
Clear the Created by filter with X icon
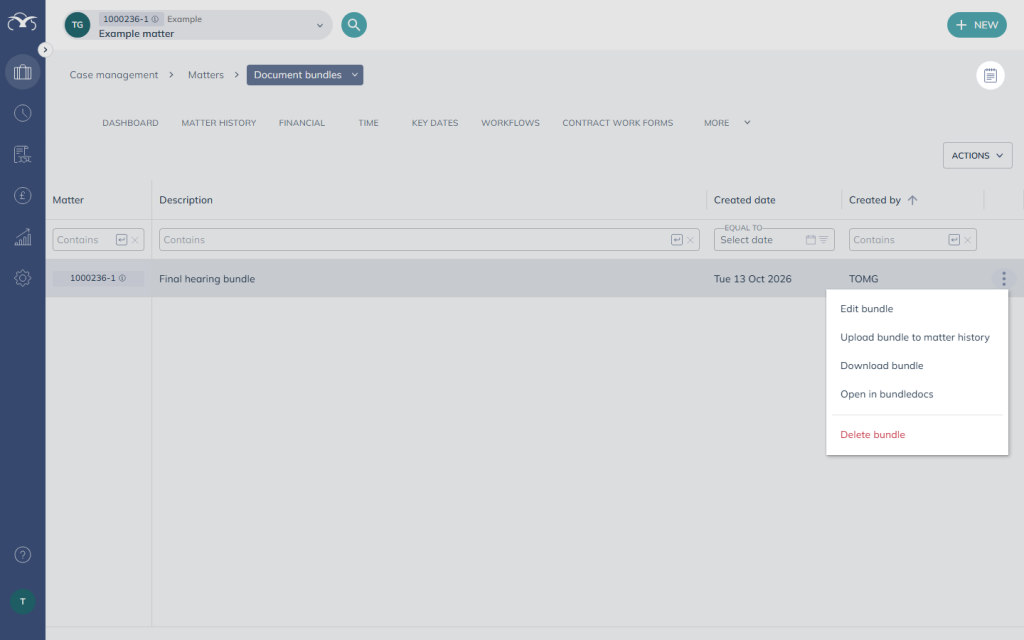pos(967,240)
